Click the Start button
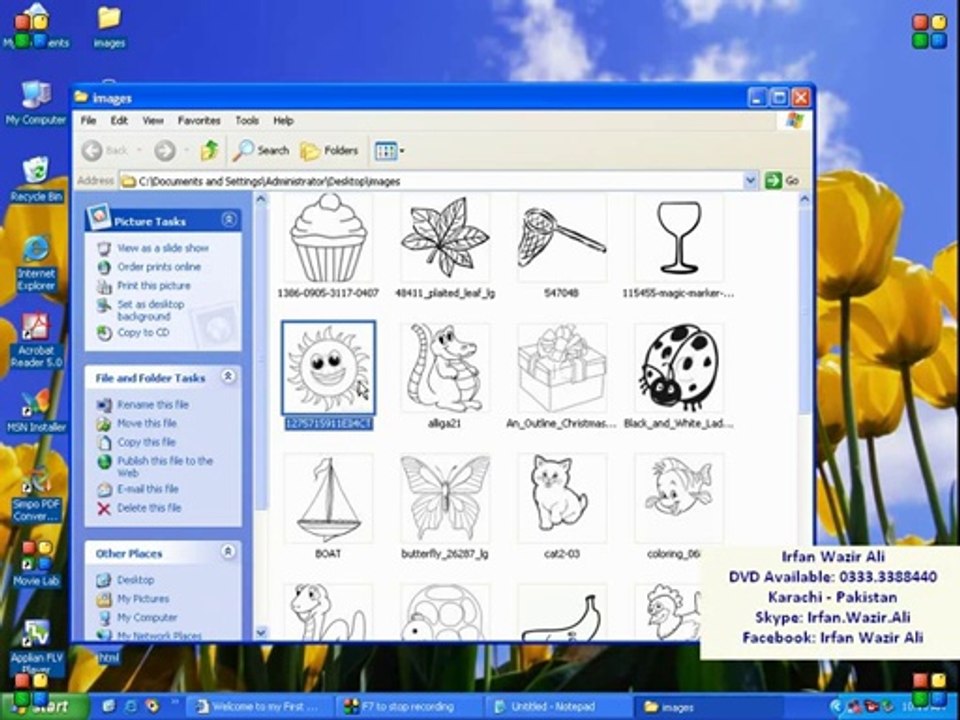 (44, 707)
